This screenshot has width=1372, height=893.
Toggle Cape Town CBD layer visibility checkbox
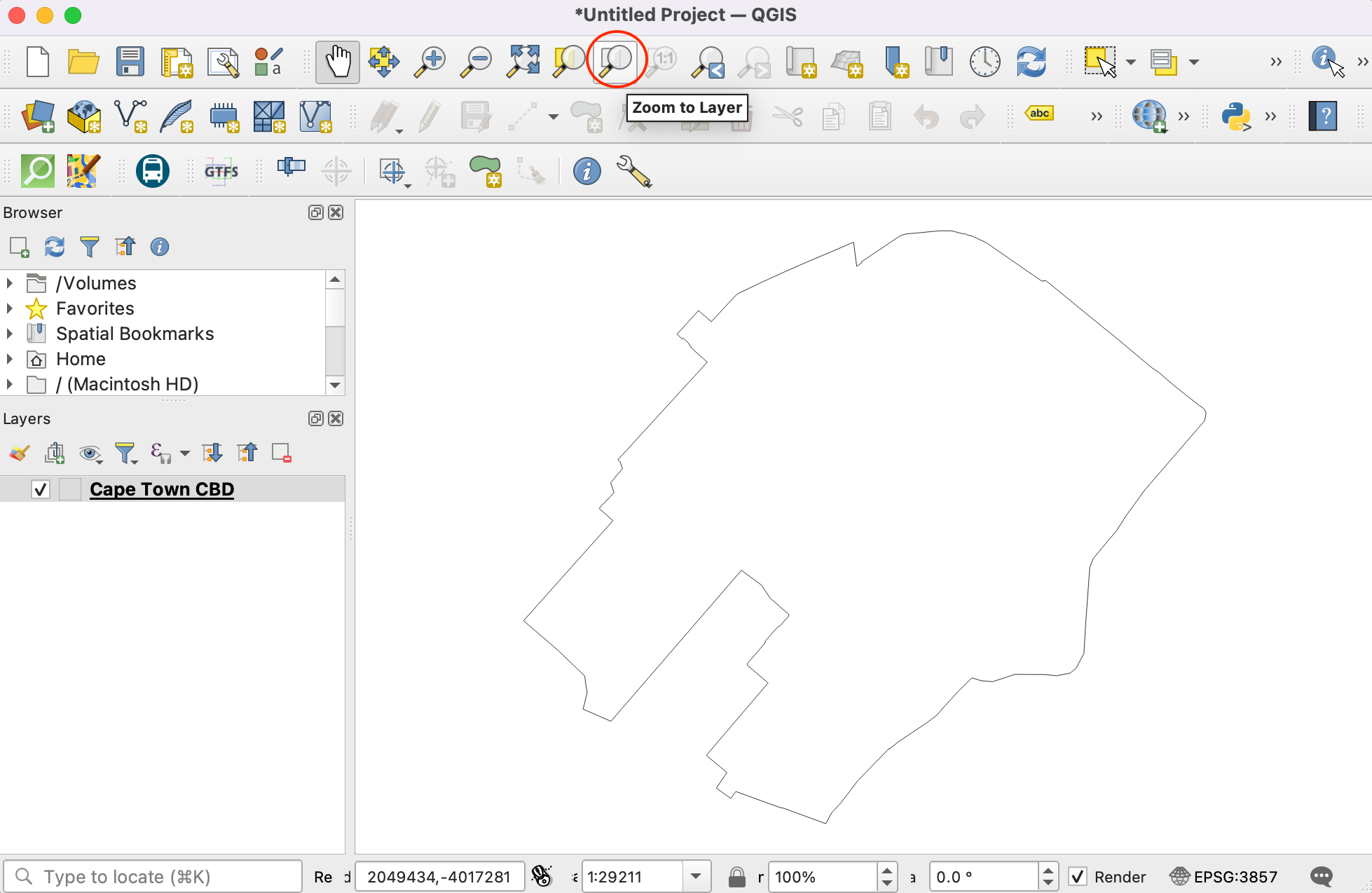(x=41, y=489)
